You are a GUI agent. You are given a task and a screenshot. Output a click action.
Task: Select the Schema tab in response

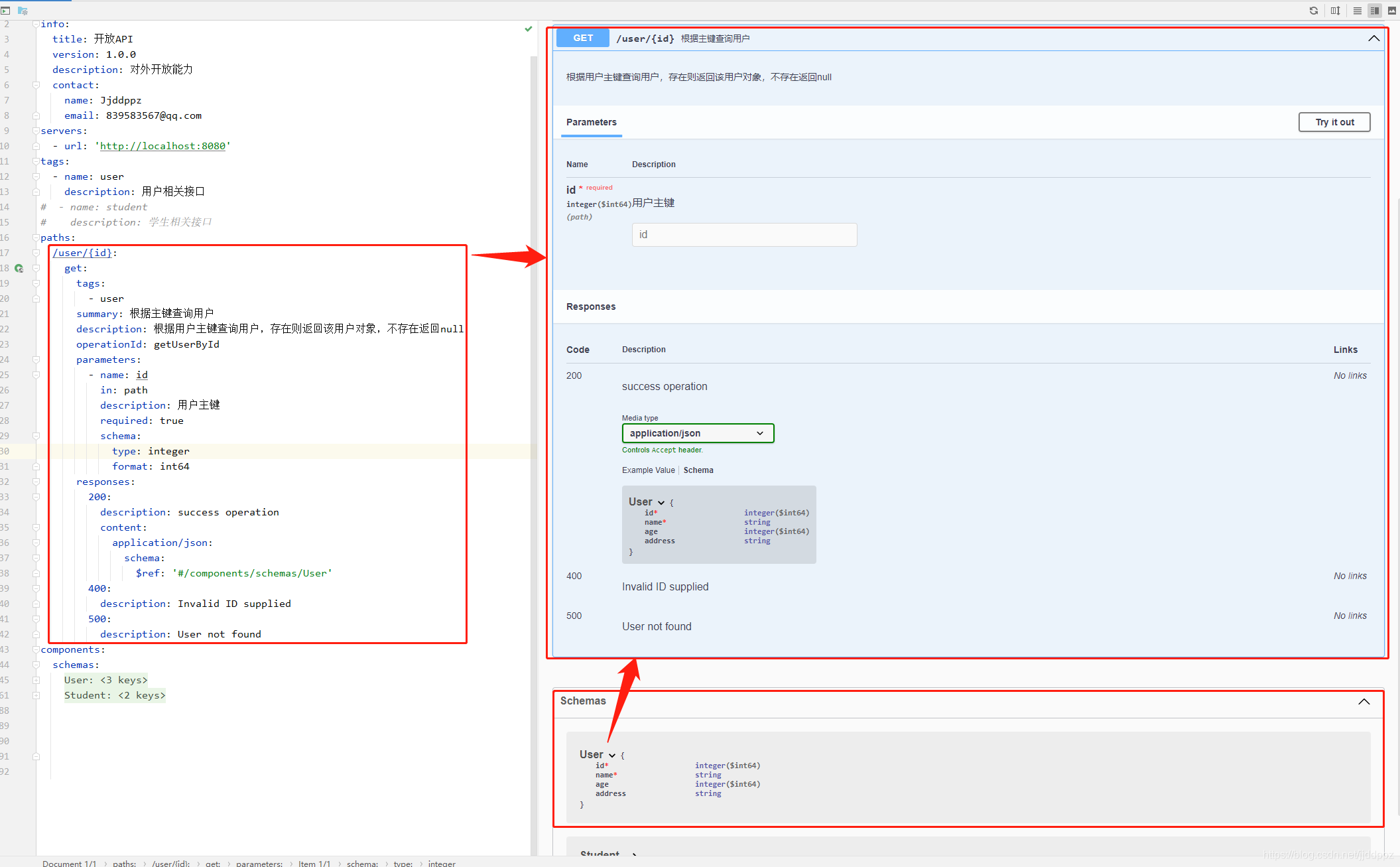[698, 470]
